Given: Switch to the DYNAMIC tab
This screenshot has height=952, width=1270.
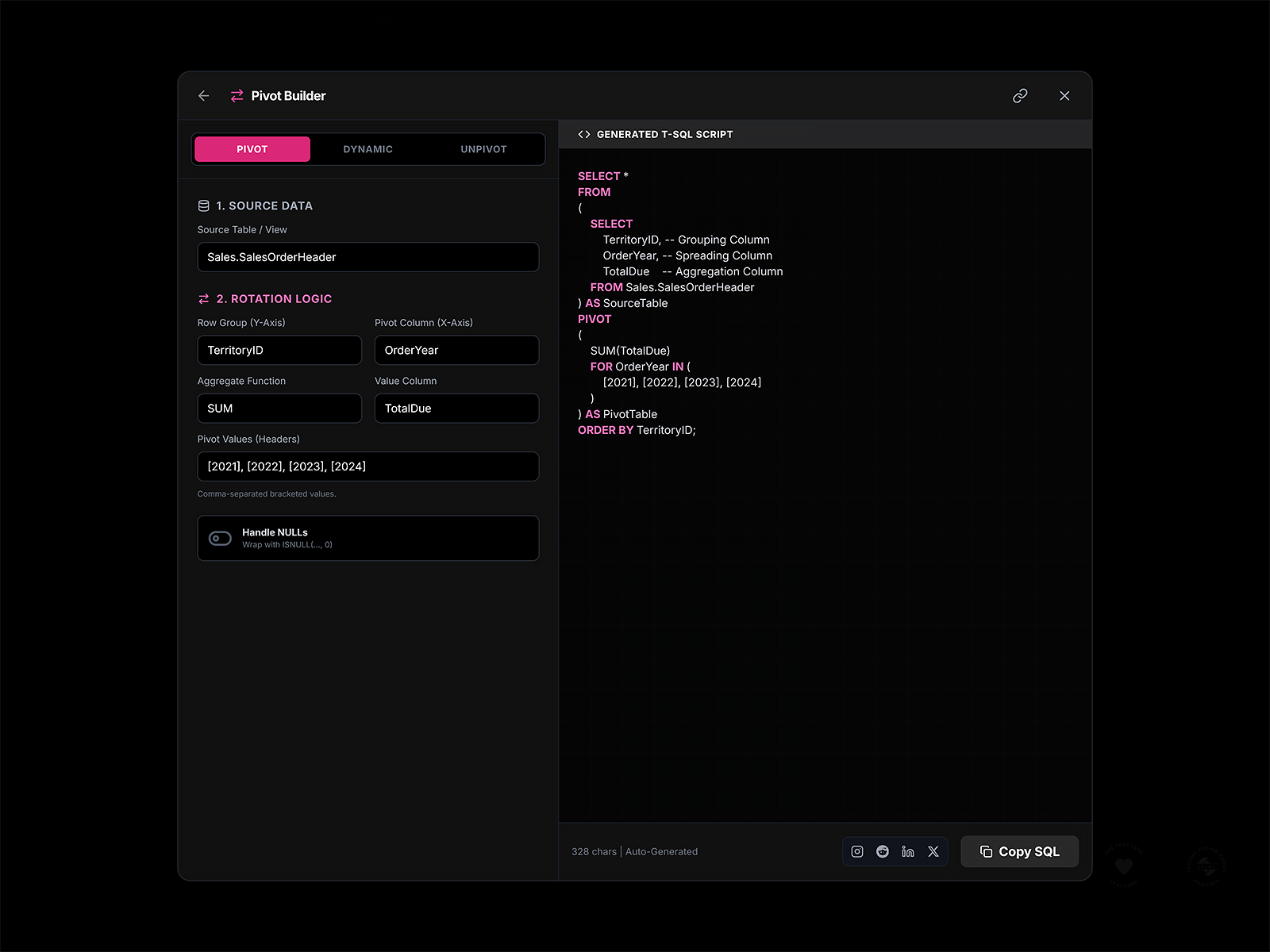Looking at the screenshot, I should pos(368,148).
